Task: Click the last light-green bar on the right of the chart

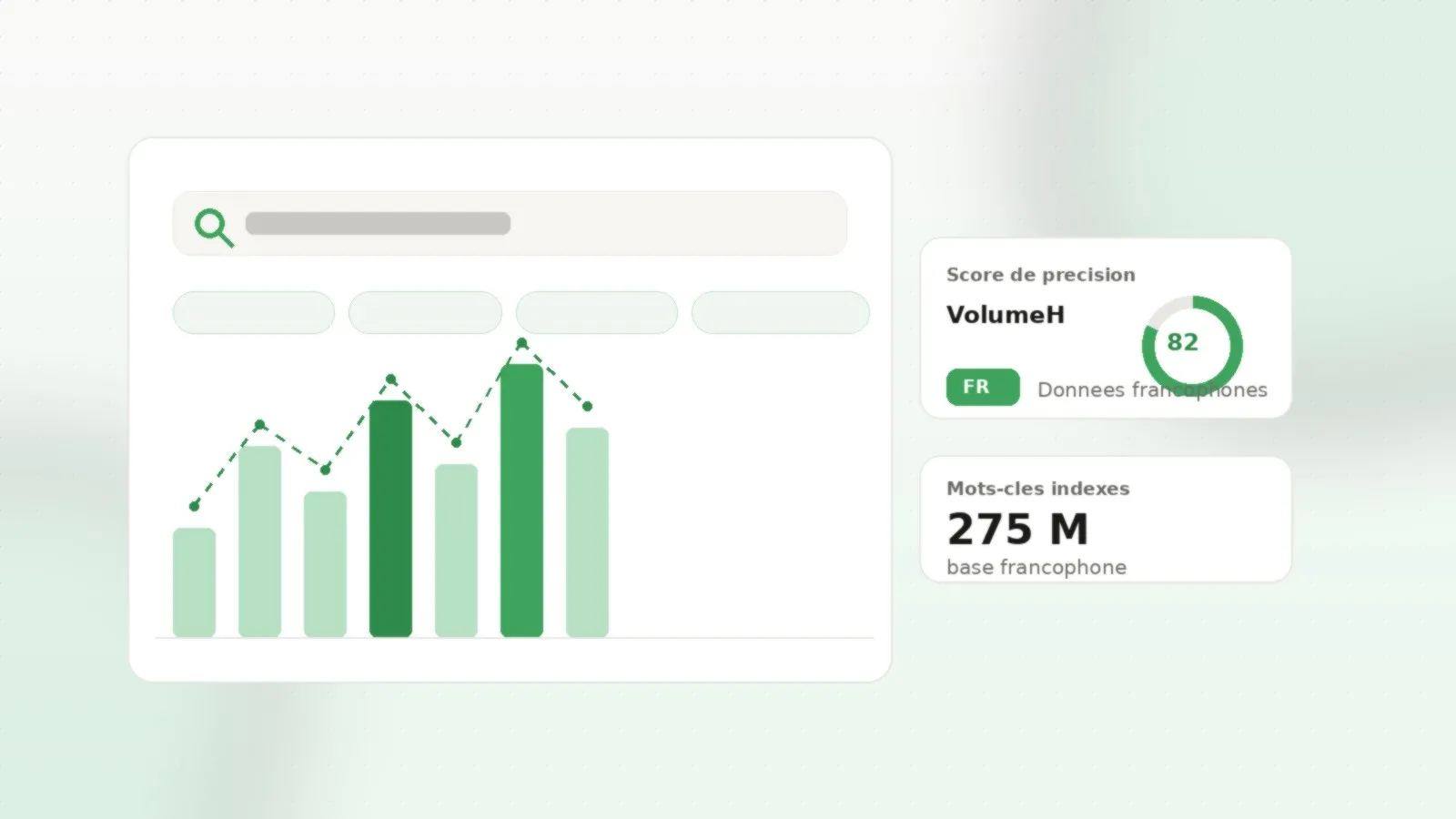Action: coord(587,532)
